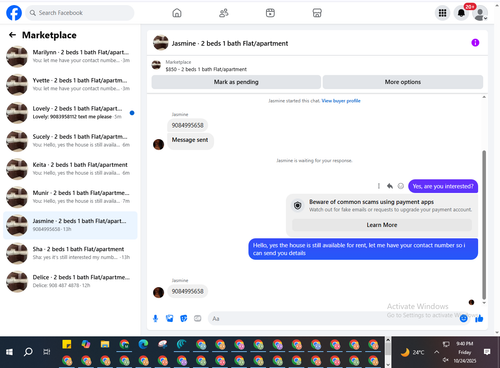Go back using the arrow beside Marketplace
Image resolution: width=500 pixels, height=368 pixels.
12,35
